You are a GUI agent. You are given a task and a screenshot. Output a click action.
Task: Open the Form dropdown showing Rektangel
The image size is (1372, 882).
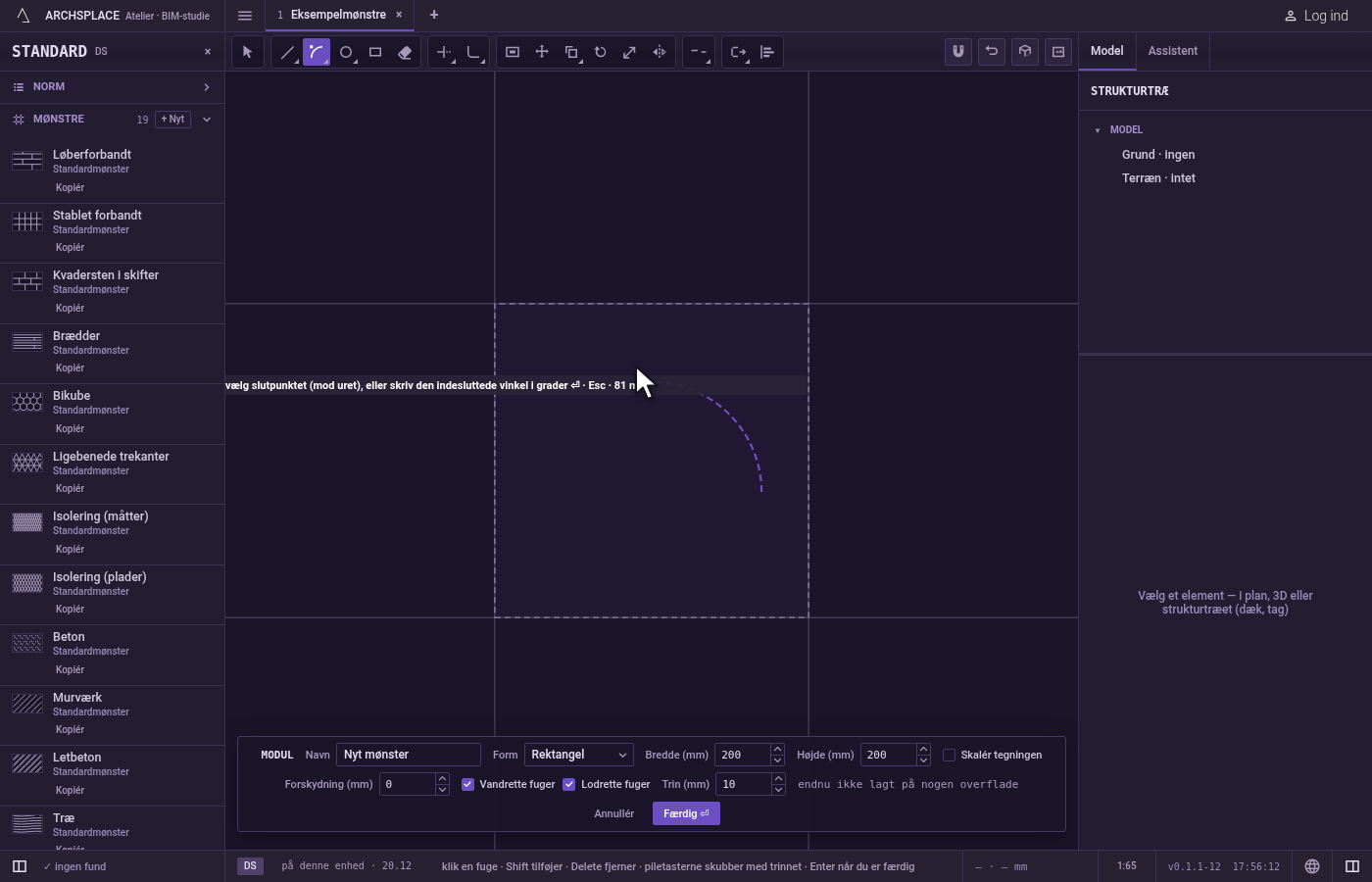(x=578, y=755)
